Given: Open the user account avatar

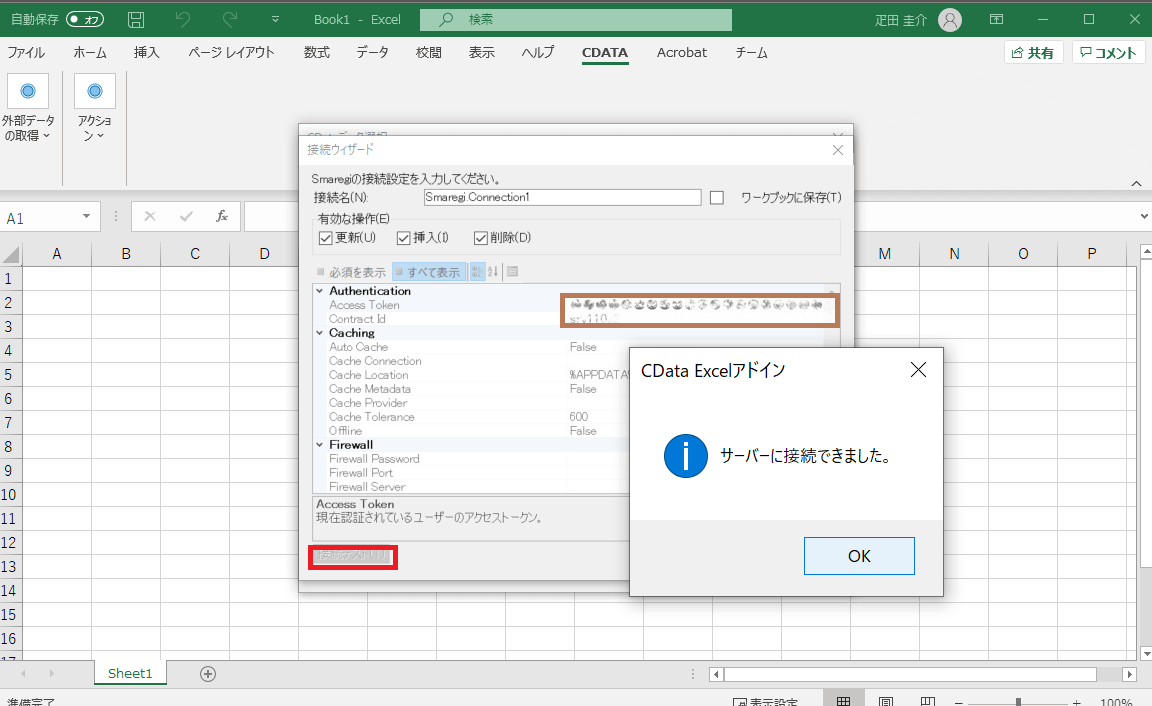Looking at the screenshot, I should click(x=950, y=20).
